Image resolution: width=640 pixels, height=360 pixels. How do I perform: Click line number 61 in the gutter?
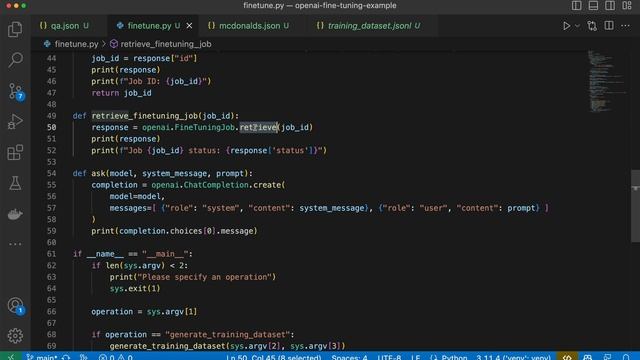(x=51, y=254)
